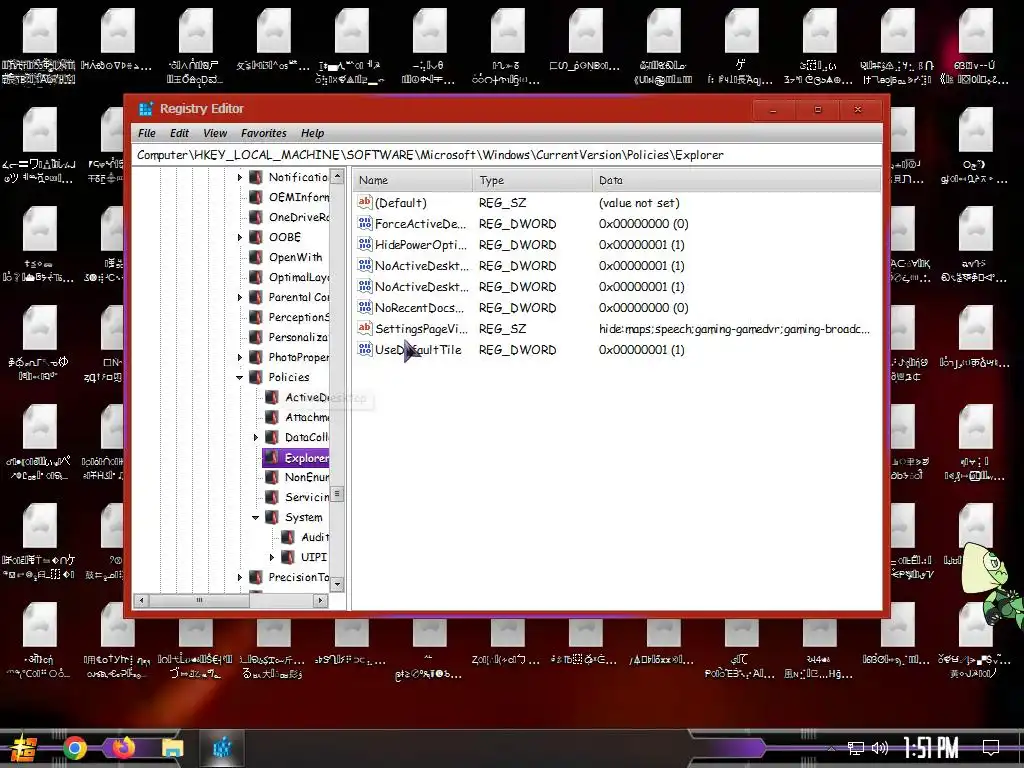Select the System key label
The image size is (1024, 768).
pyautogui.click(x=304, y=517)
